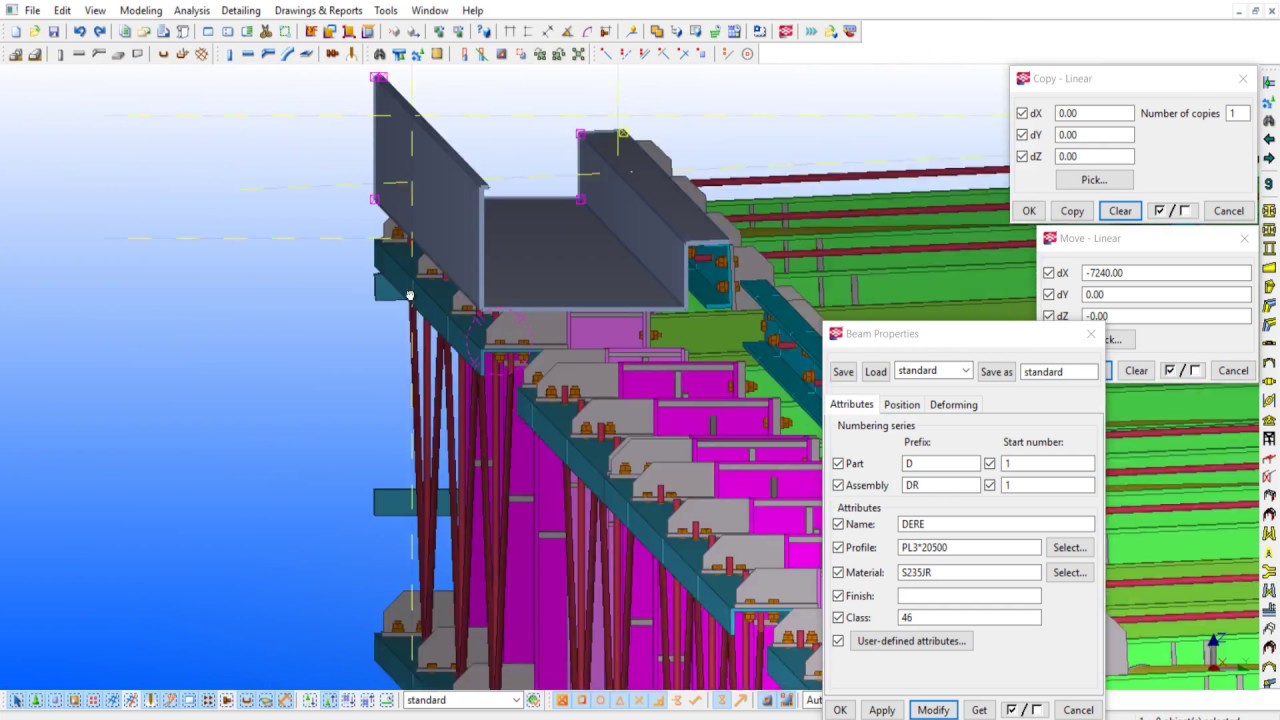Toggle the Part prefix checkbox

coord(838,464)
